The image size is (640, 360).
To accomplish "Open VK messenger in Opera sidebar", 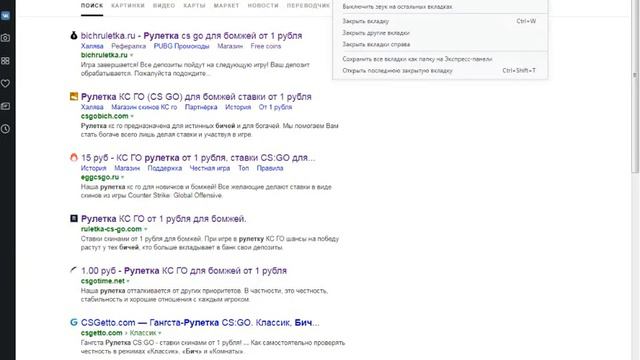I will click(x=5, y=16).
